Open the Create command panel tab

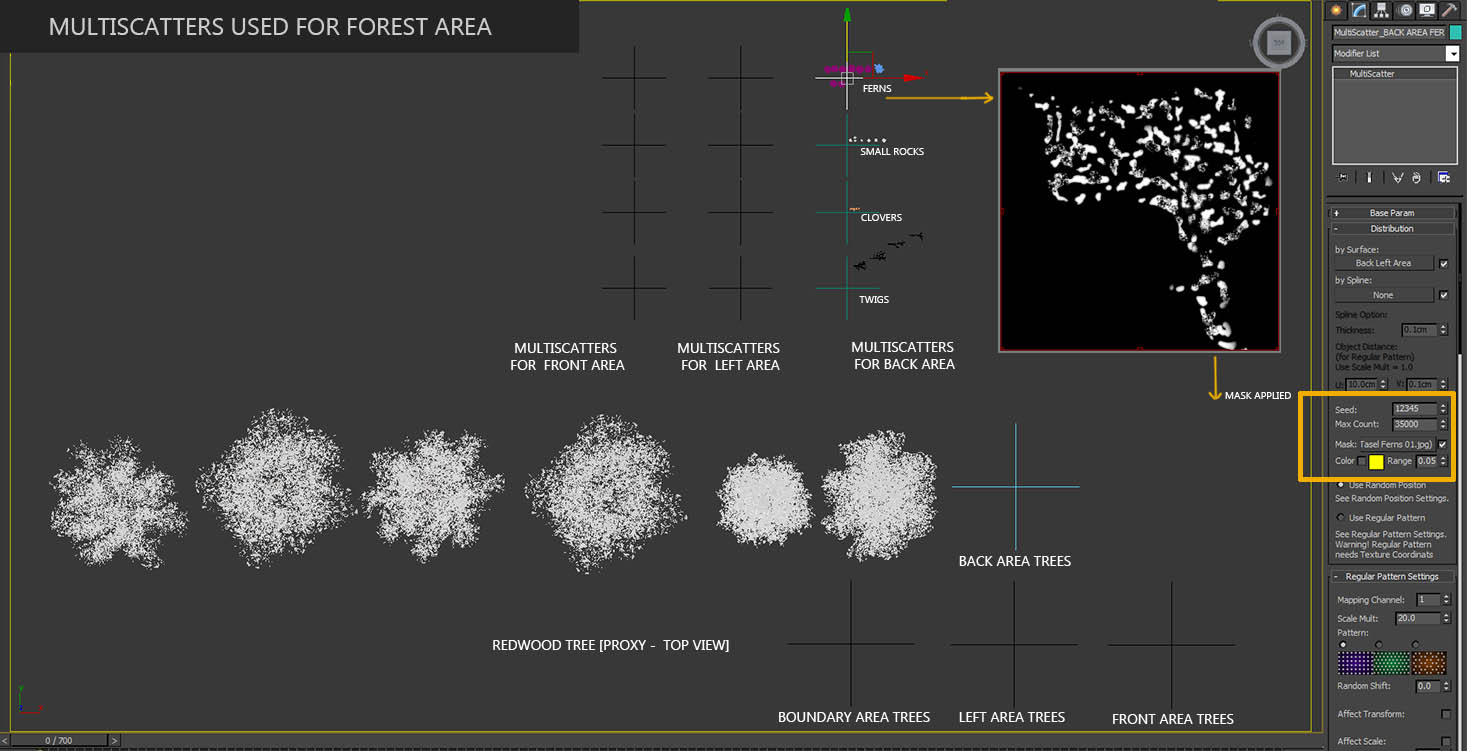(x=1338, y=10)
